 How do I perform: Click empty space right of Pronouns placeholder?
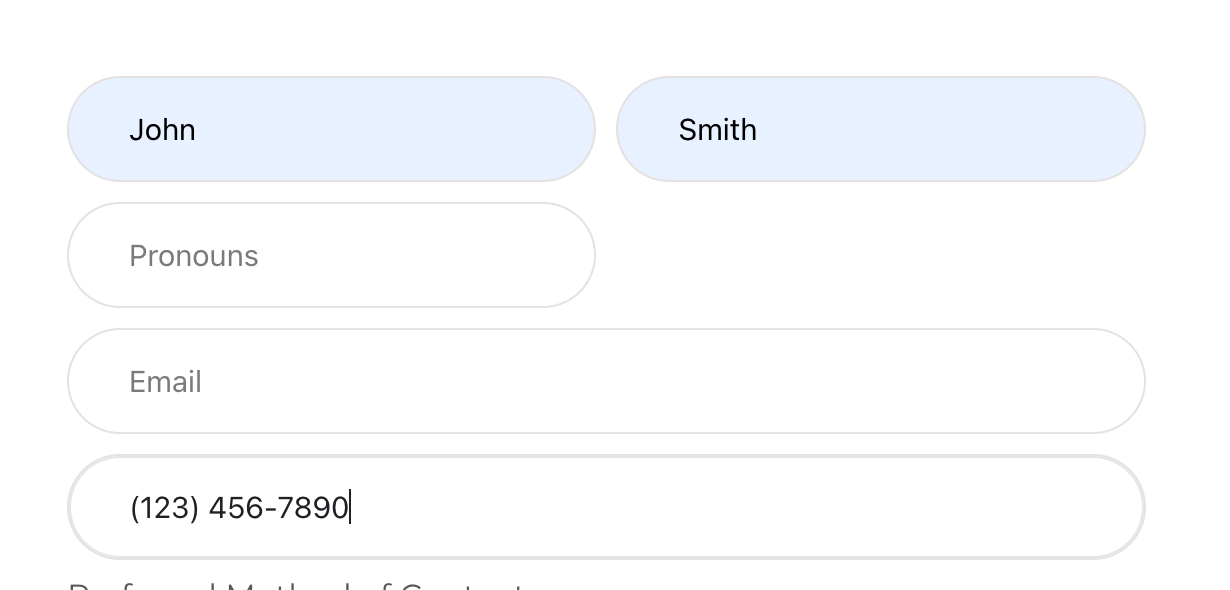point(420,255)
